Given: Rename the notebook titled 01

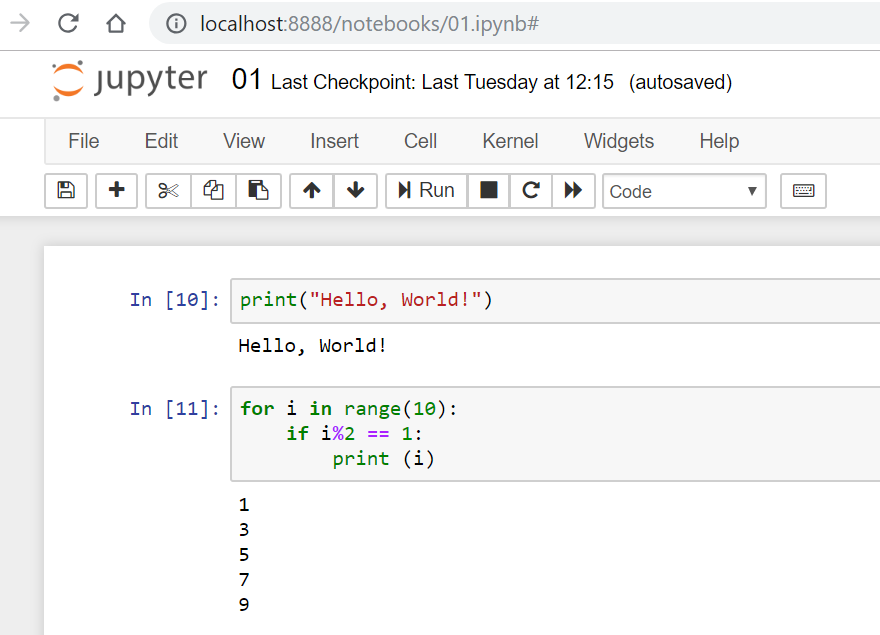Looking at the screenshot, I should pyautogui.click(x=246, y=80).
